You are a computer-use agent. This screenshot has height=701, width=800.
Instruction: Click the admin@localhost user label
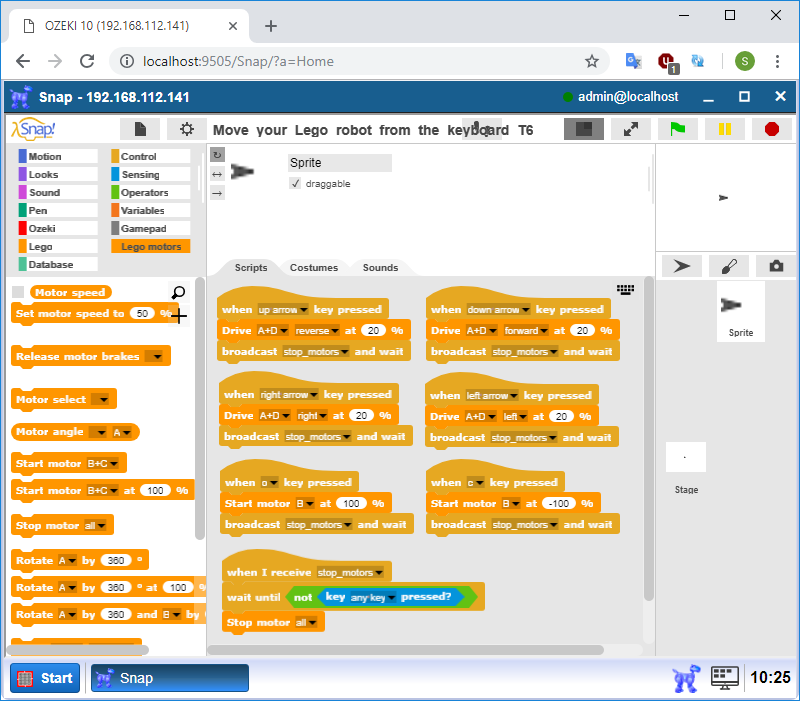(x=628, y=96)
